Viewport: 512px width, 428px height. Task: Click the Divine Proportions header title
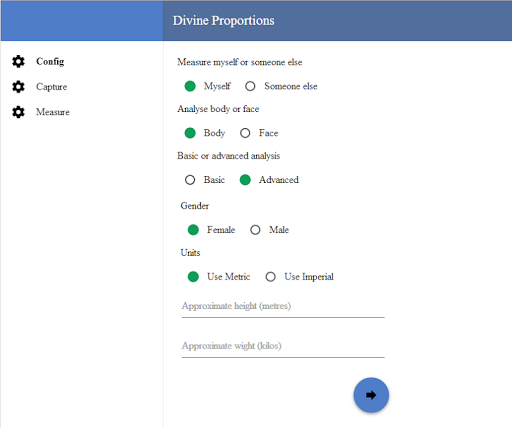[x=223, y=21]
